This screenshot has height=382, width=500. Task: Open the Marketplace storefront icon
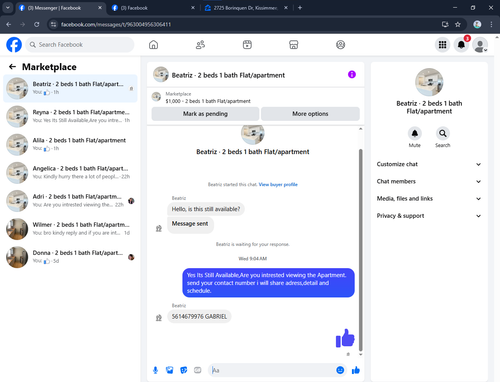[294, 45]
